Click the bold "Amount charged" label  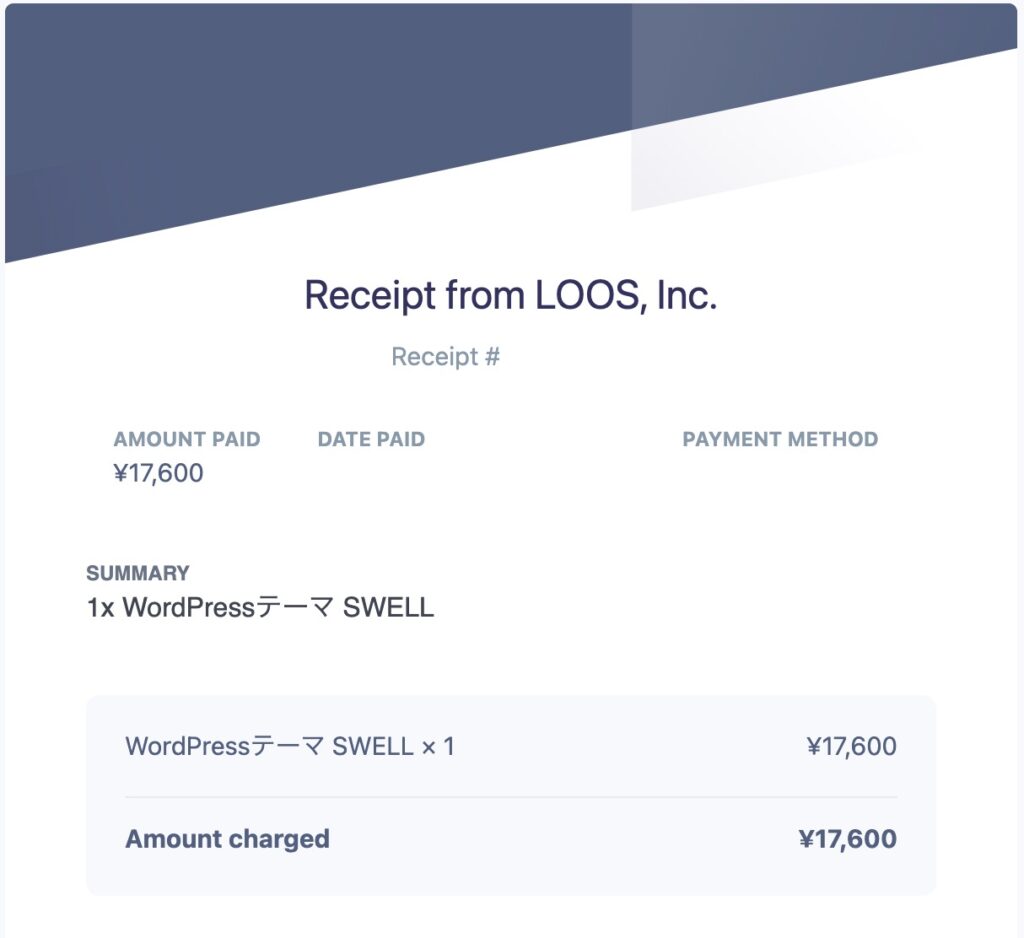coord(227,839)
